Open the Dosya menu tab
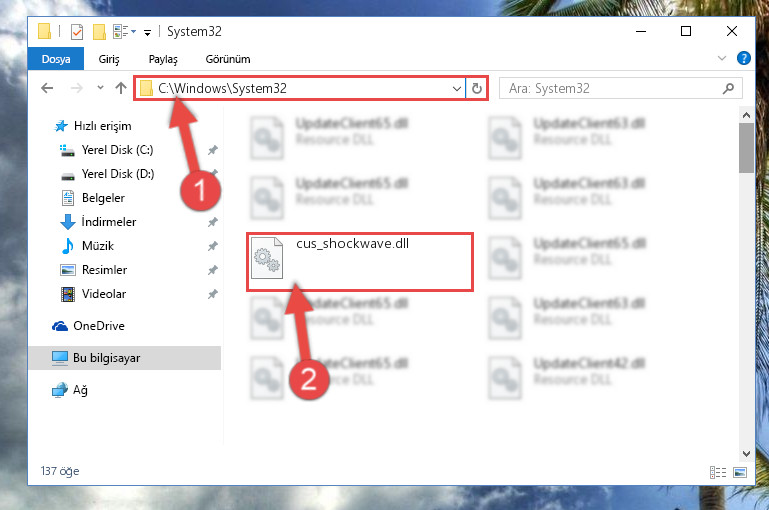769x510 pixels. point(56,59)
